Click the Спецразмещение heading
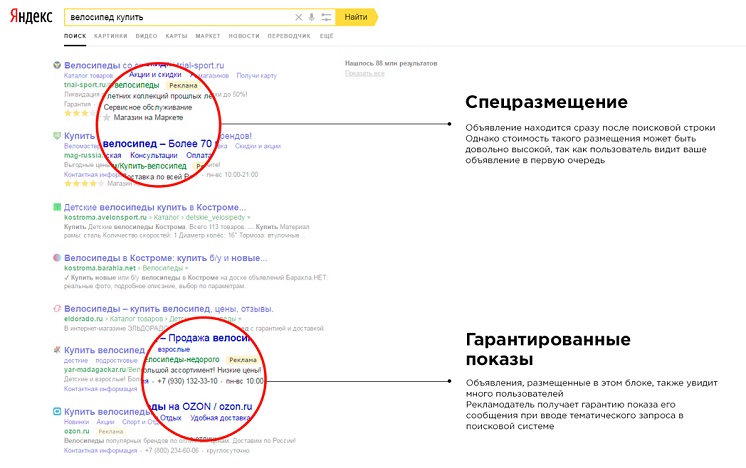The image size is (746, 468). [x=546, y=102]
